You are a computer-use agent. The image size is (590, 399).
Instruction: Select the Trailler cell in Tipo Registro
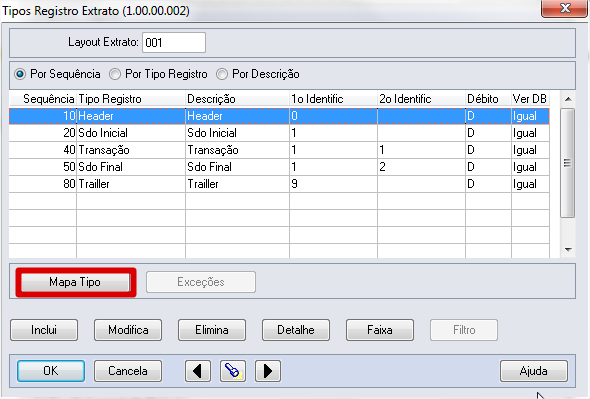131,184
